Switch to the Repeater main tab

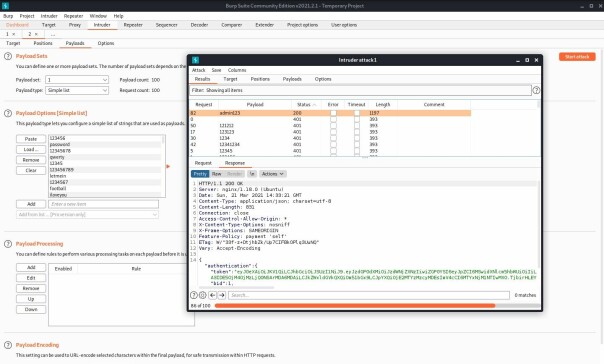click(x=133, y=25)
